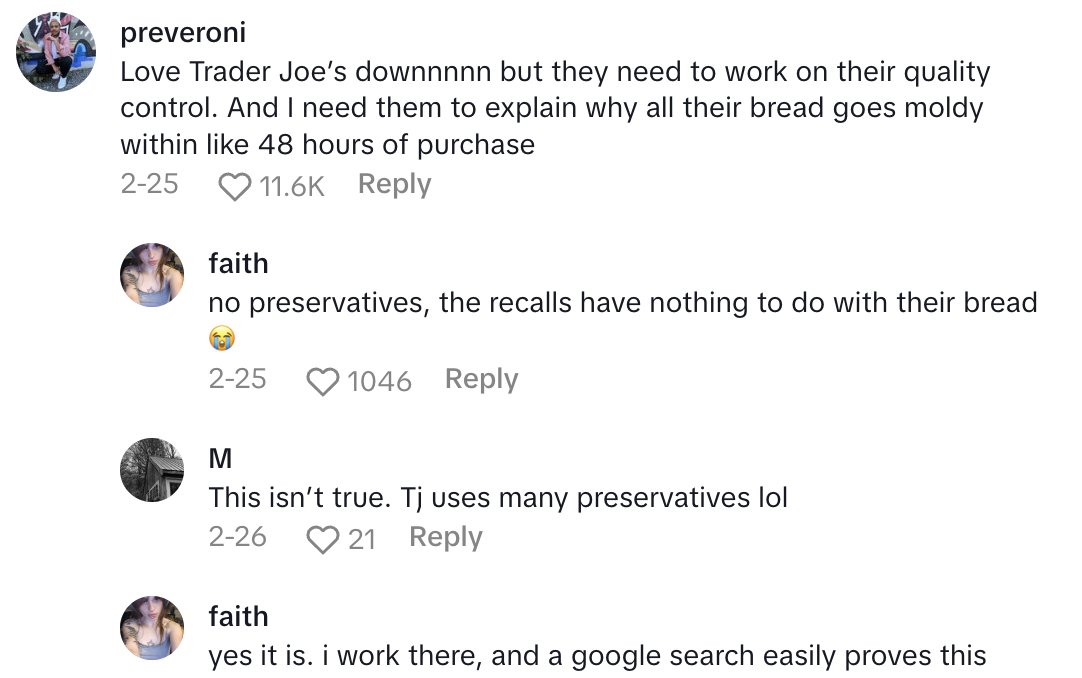Open the faith username above 'no preservatives'

click(x=238, y=263)
